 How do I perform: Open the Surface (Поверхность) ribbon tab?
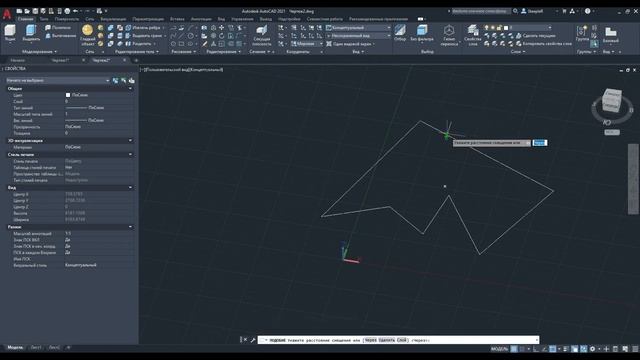click(67, 19)
